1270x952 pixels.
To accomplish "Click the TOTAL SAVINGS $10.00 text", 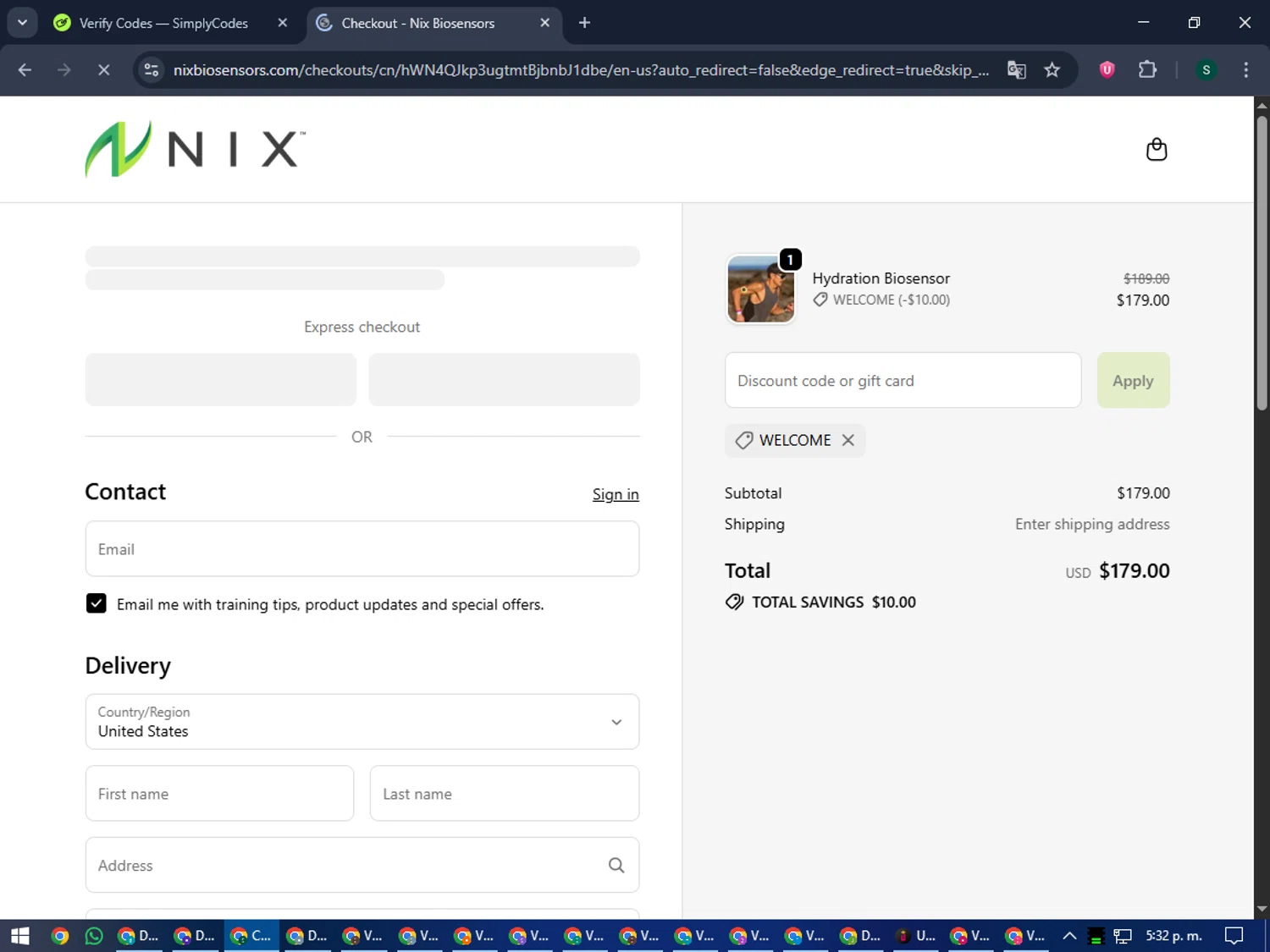I will click(833, 602).
